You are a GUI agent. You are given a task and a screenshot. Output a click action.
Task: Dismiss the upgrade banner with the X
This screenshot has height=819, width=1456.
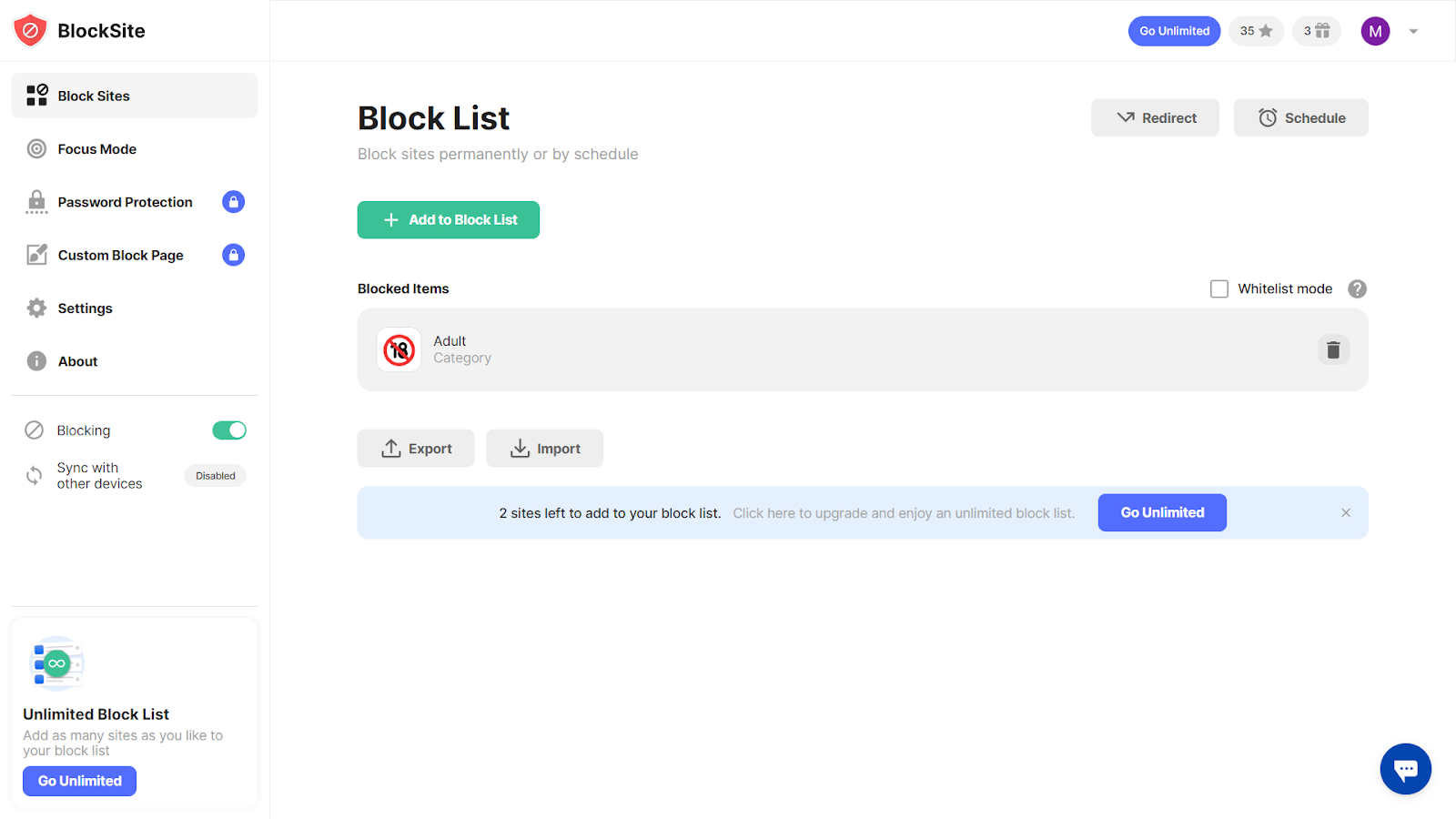click(x=1345, y=512)
